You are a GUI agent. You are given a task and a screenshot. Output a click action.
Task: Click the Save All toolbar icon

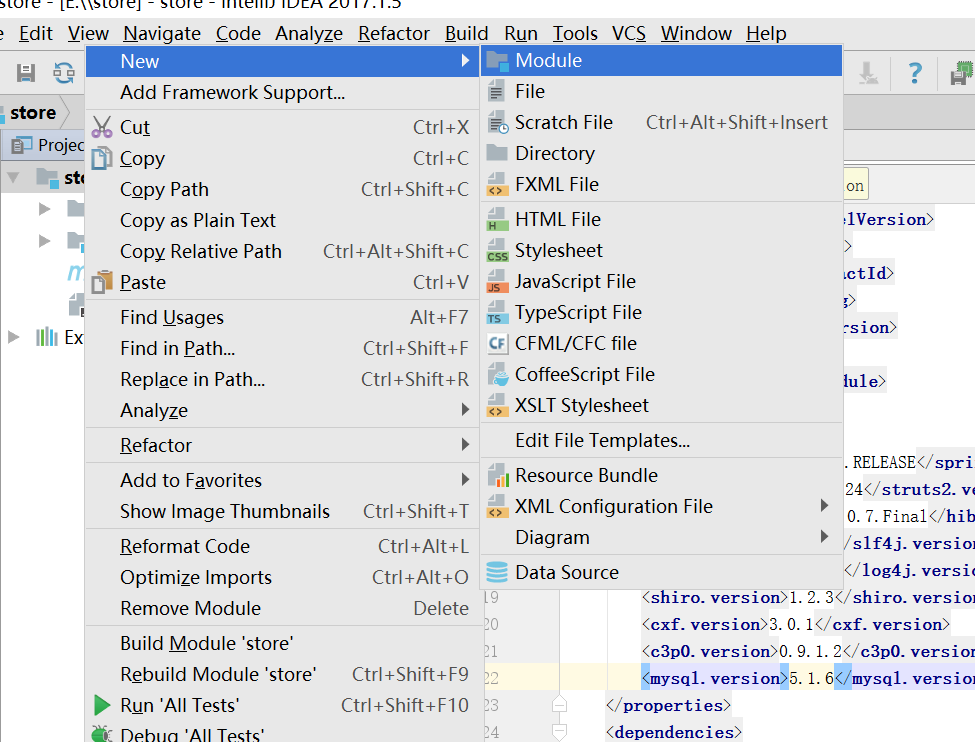pyautogui.click(x=25, y=73)
